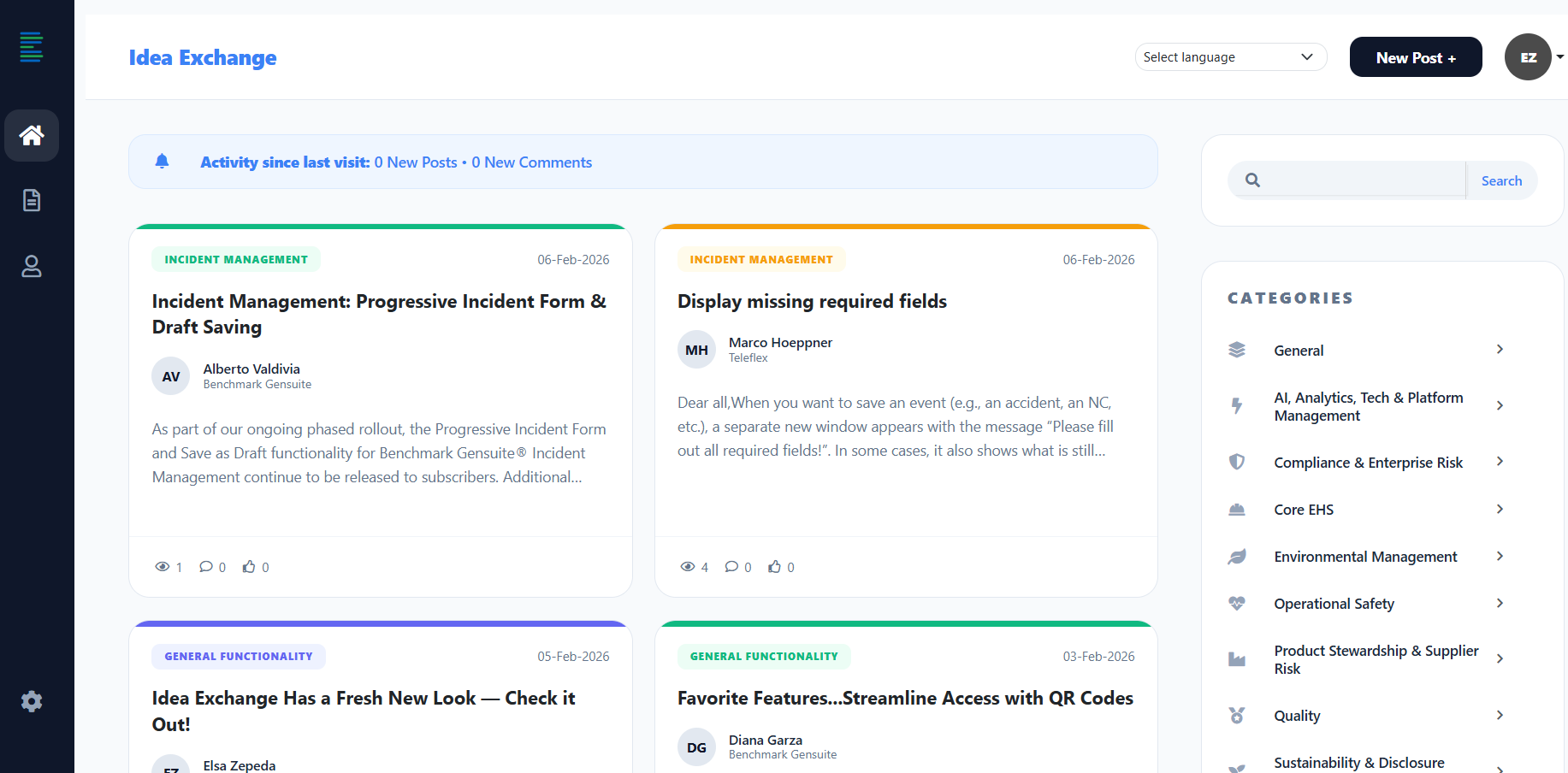This screenshot has width=1568, height=773.
Task: Select Compliance & Enterprise Risk category
Action: [x=1368, y=463]
